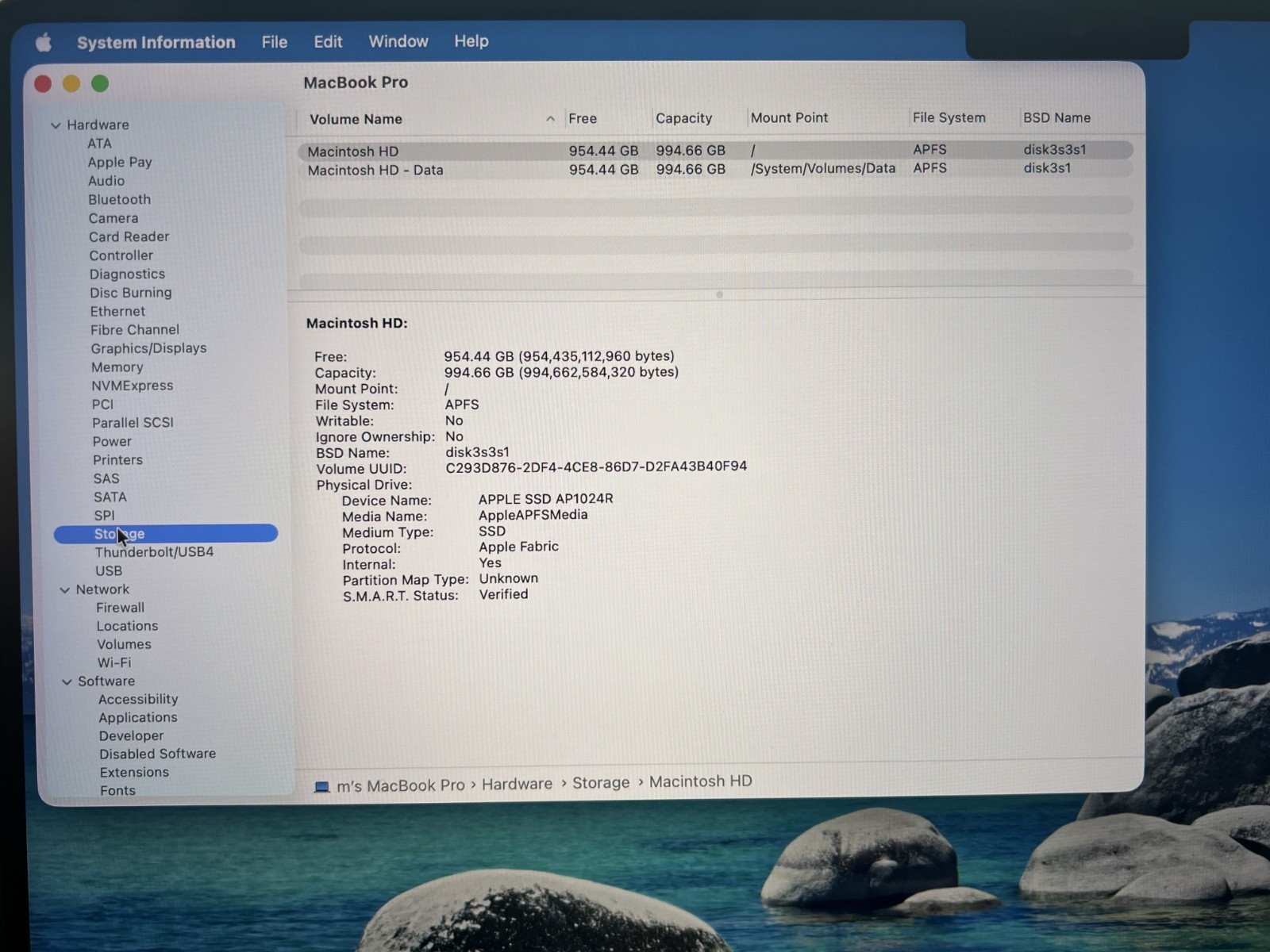Select Fibre Channel in the sidebar
This screenshot has width=1270, height=952.
134,329
